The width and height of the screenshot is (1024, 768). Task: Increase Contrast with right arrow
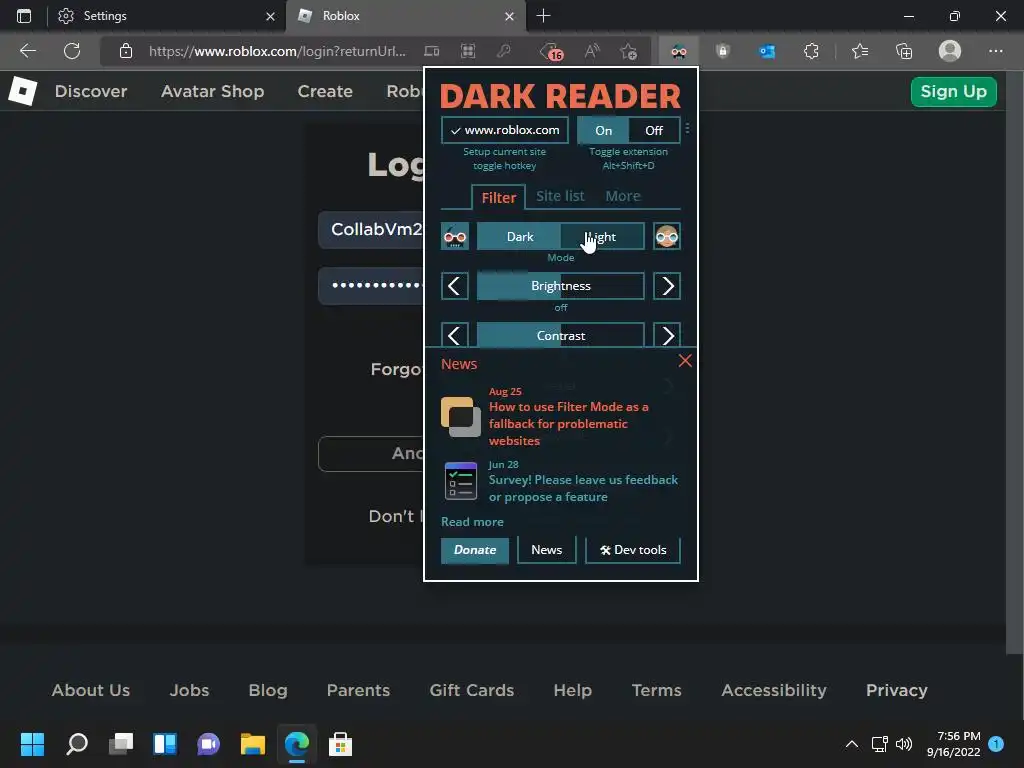tap(667, 335)
